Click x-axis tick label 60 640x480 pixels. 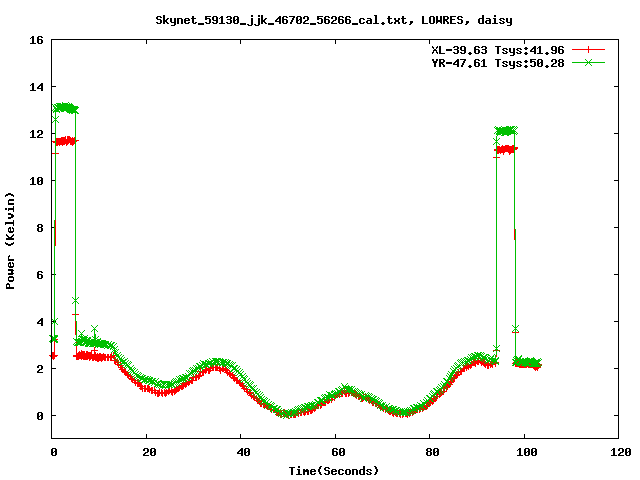pos(338,452)
